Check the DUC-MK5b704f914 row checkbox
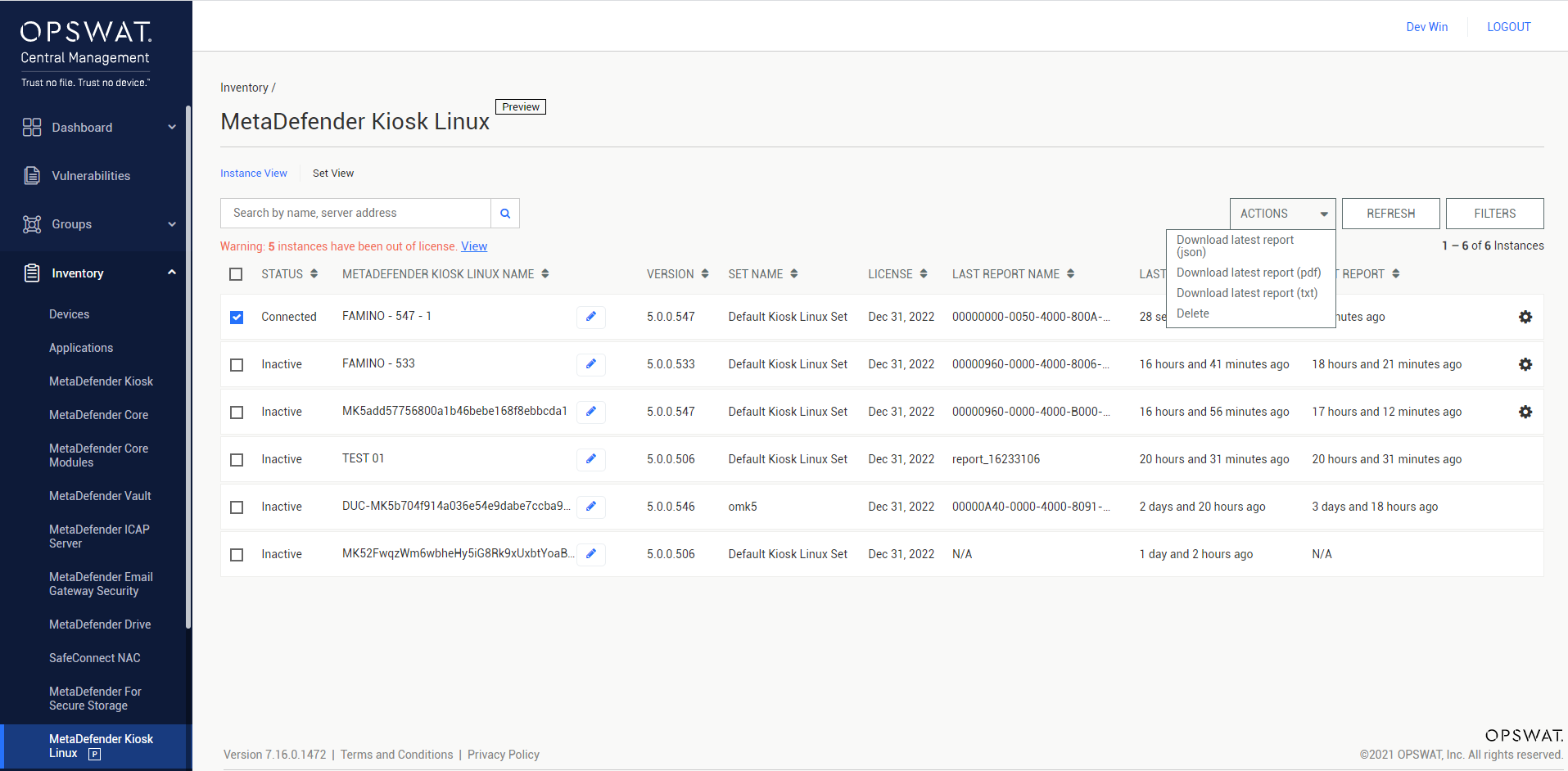1568x771 pixels. point(237,507)
